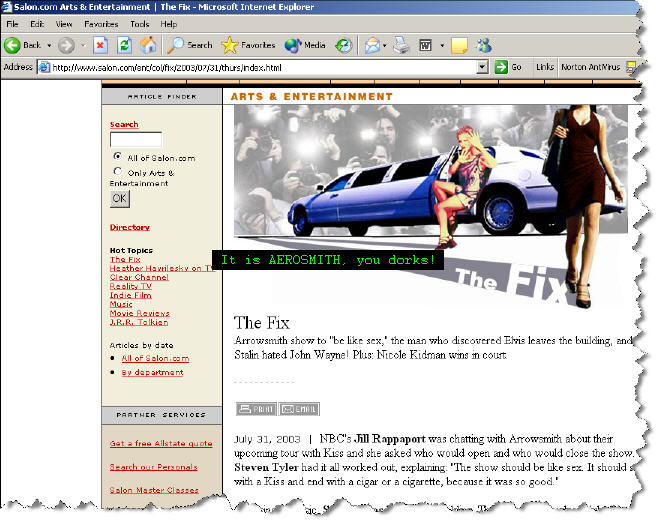Open Heather Havrilesky on TV link
This screenshot has height=520, width=656.
tap(162, 268)
